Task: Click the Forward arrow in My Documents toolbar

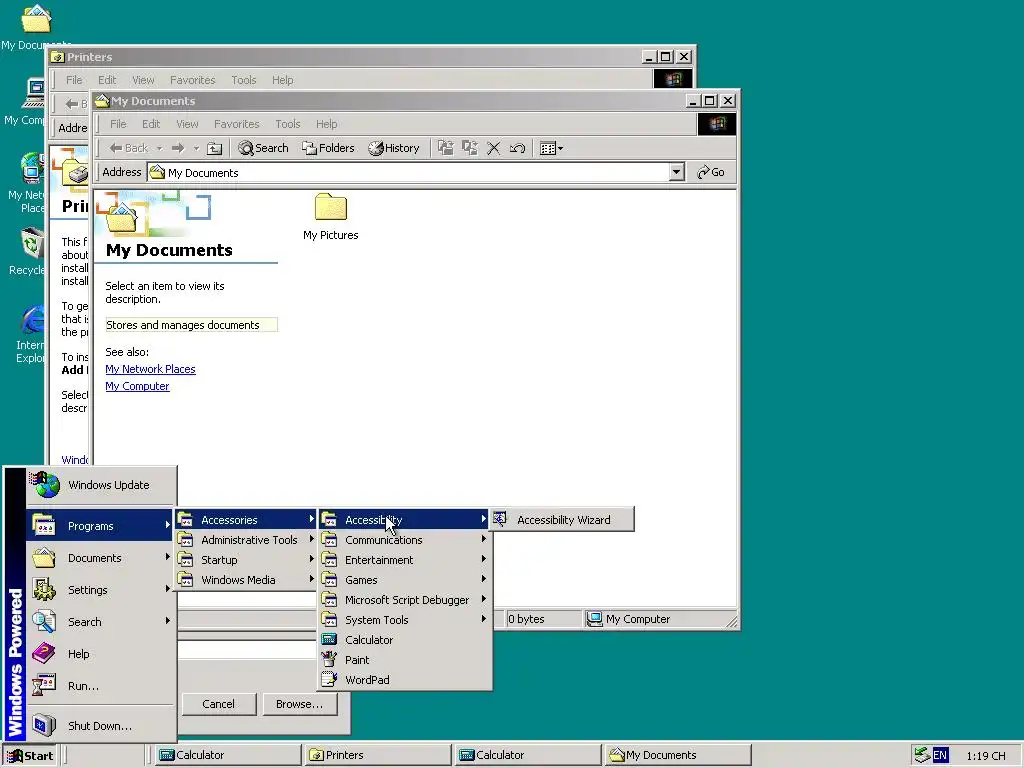Action: (178, 148)
